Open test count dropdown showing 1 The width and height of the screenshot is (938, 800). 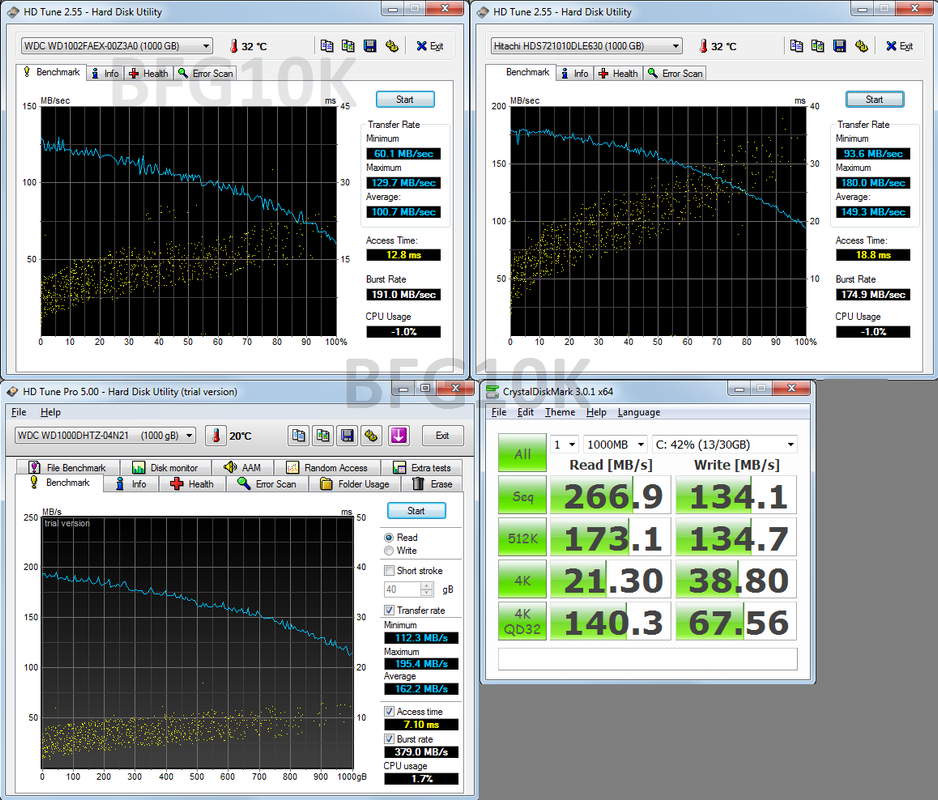coord(564,445)
